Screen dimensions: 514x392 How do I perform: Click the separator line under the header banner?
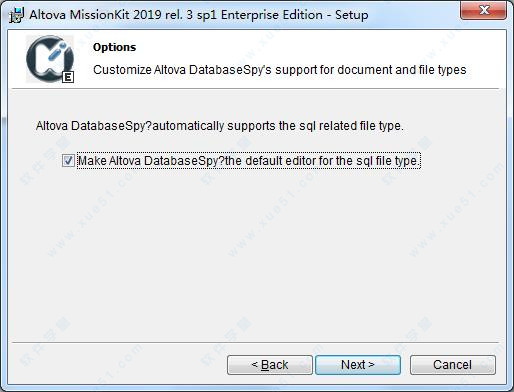pyautogui.click(x=255, y=89)
